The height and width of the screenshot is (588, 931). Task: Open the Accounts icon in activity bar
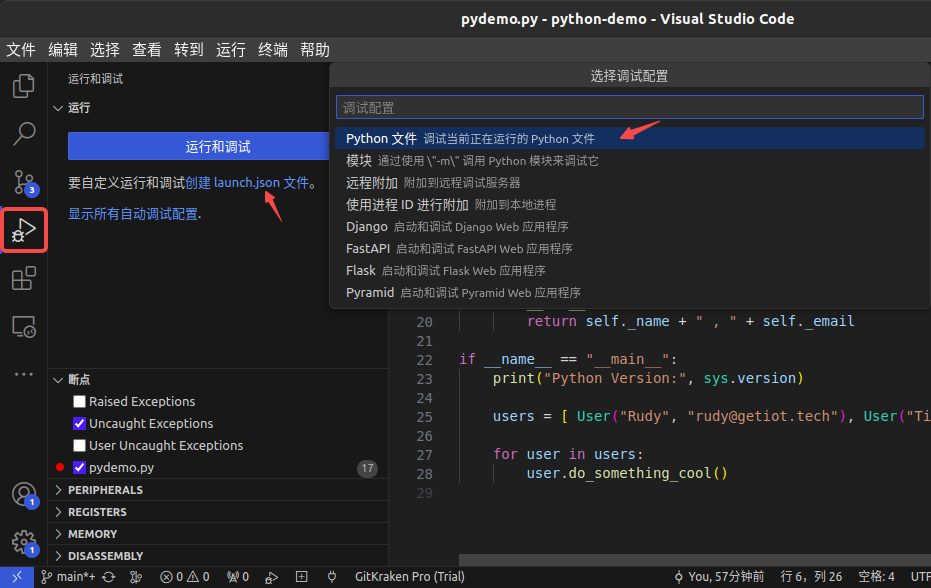23,494
